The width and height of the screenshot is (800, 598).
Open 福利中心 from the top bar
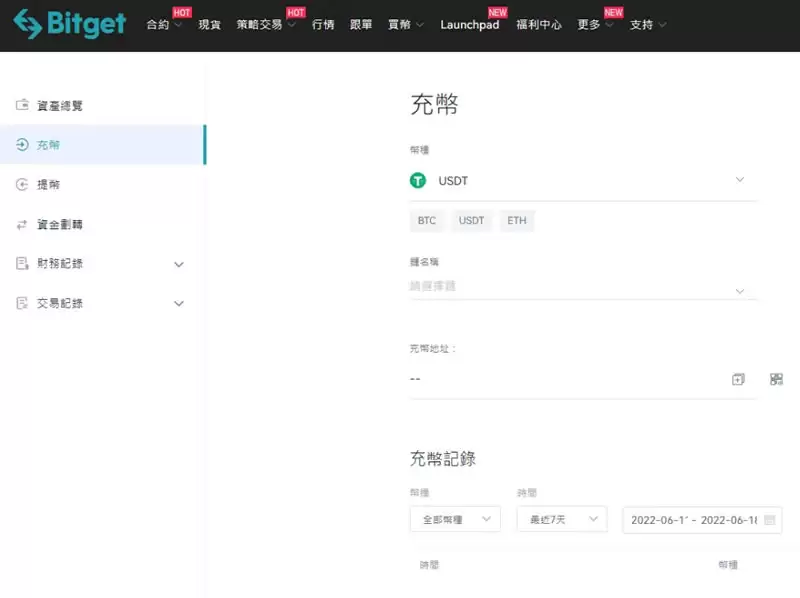pyautogui.click(x=540, y=25)
